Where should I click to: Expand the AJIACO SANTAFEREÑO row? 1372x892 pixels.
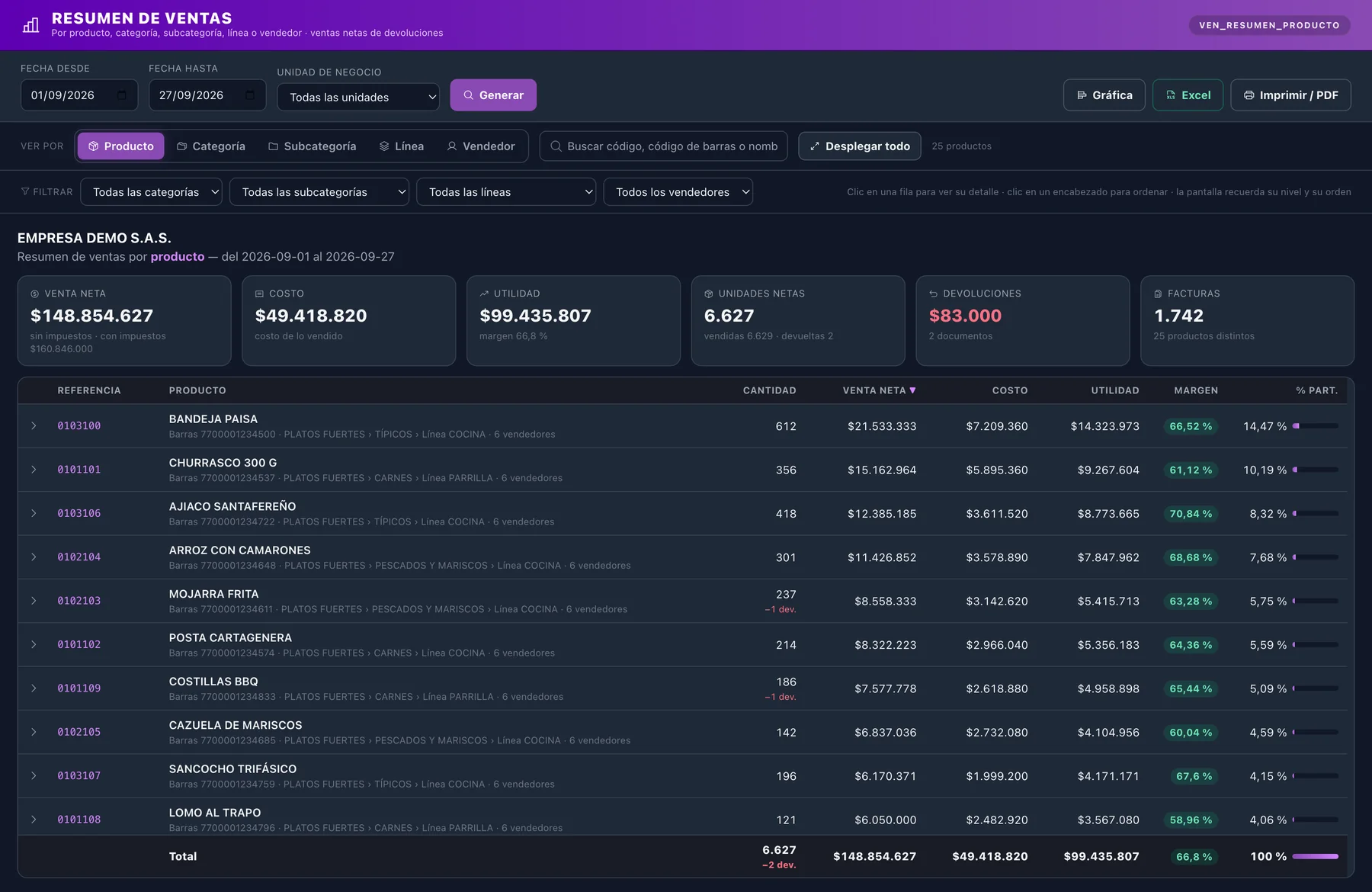pos(34,513)
